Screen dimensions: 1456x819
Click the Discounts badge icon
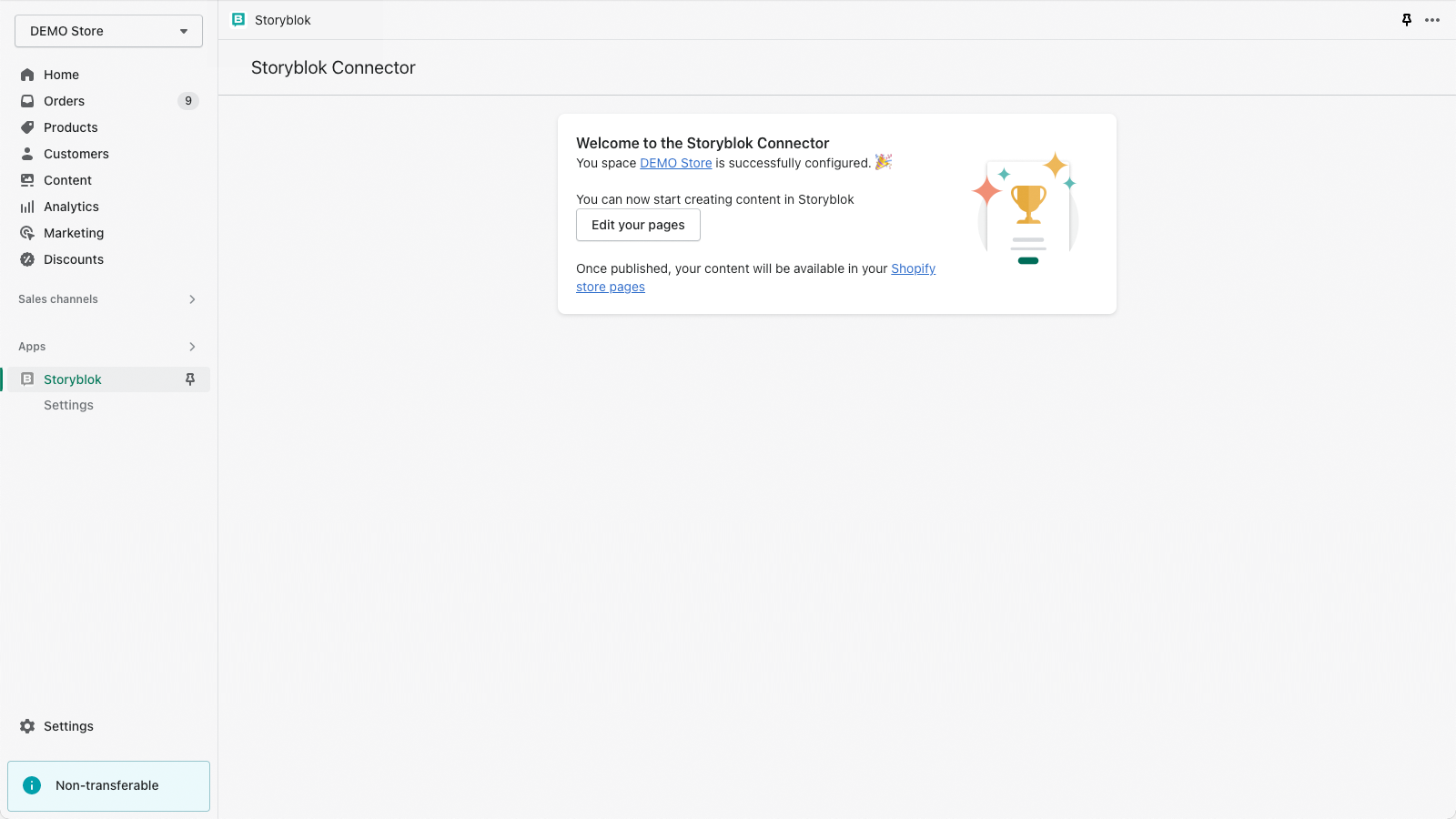(27, 259)
